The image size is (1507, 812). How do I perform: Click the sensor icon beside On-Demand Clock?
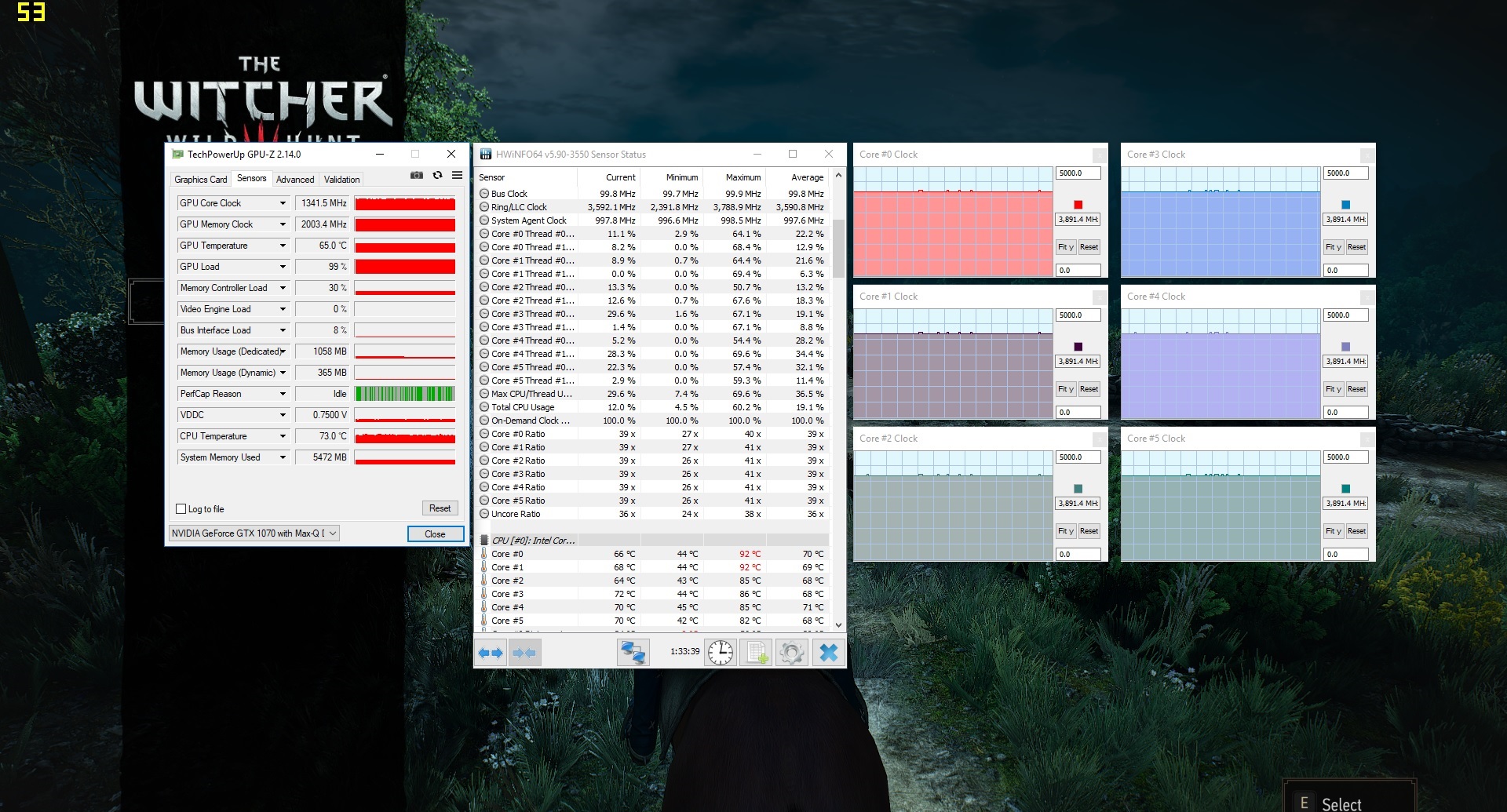click(x=484, y=421)
